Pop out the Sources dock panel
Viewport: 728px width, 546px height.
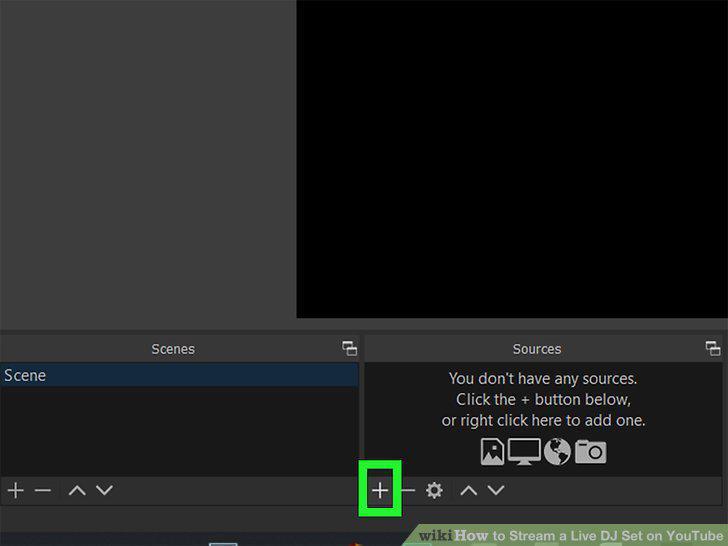click(713, 349)
